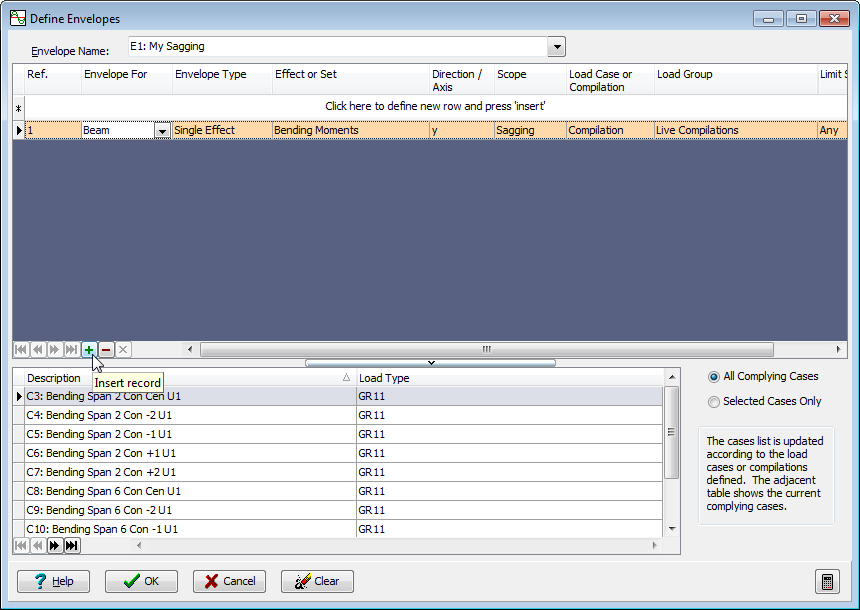This screenshot has height=610, width=860.
Task: Open the Envelope Name dropdown
Action: tap(557, 47)
